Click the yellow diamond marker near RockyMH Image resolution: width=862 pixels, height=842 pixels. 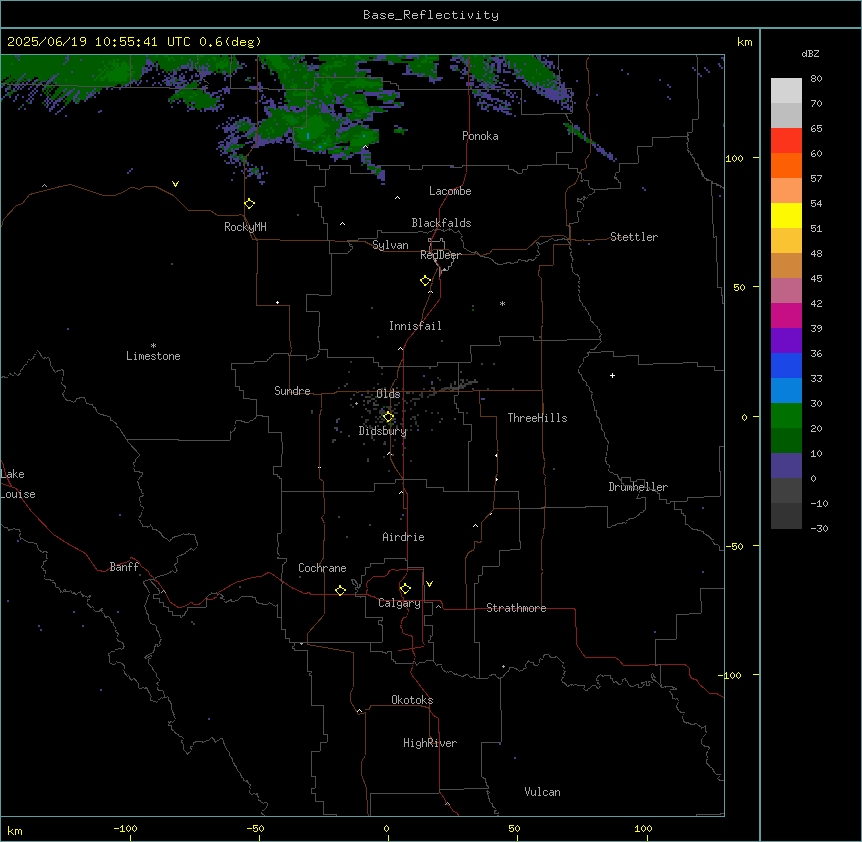(x=250, y=204)
